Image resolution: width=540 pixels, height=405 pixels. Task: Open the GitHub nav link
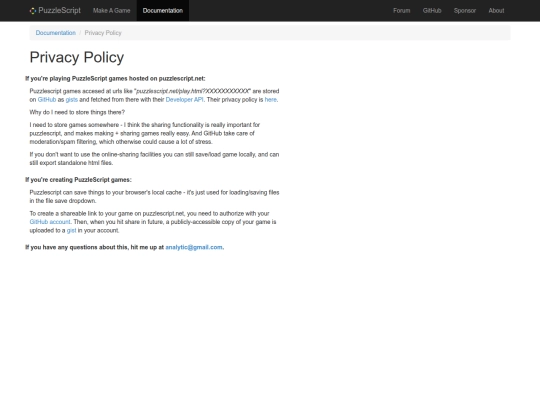coord(432,11)
